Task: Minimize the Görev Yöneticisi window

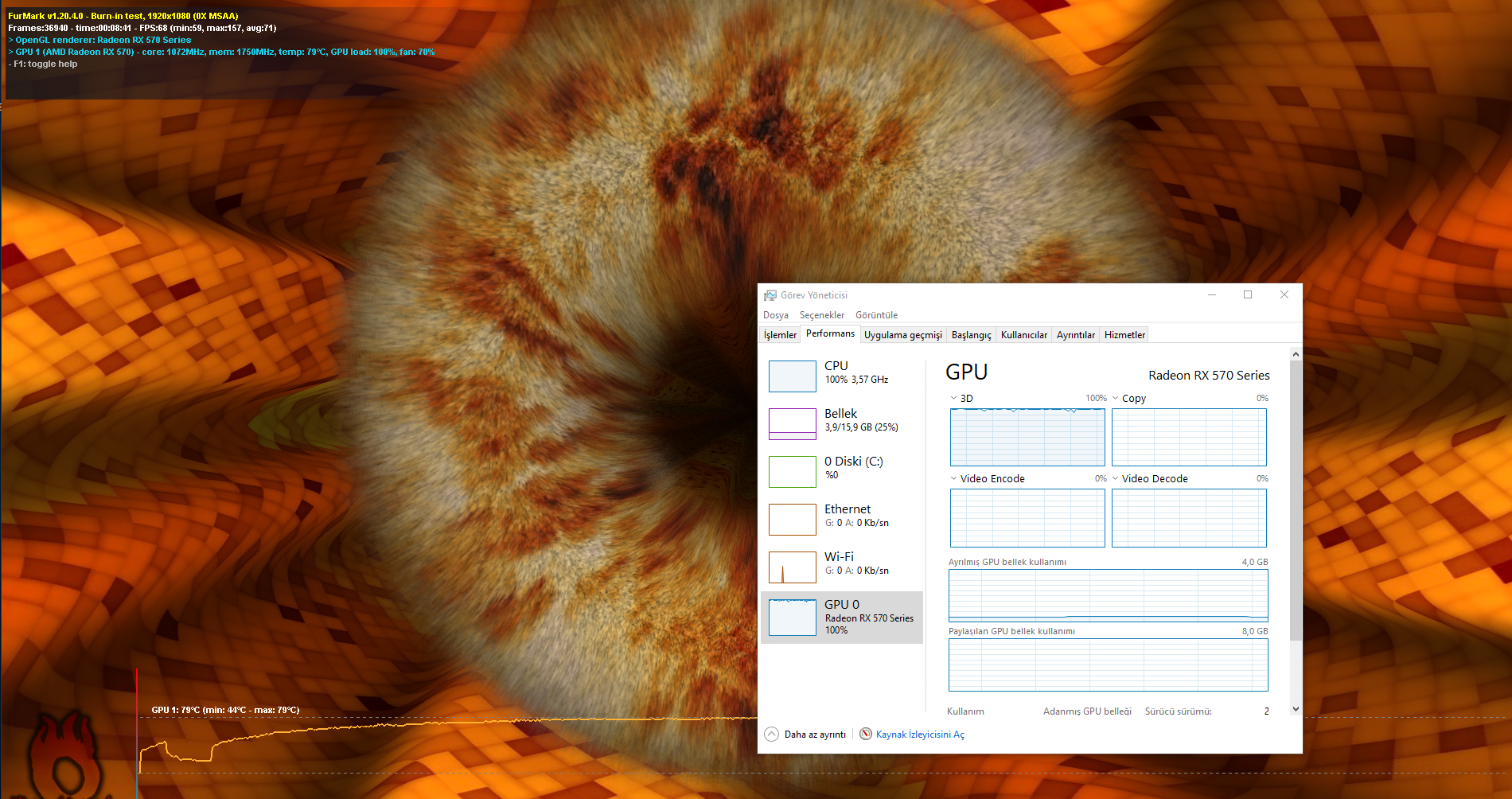Action: tap(1212, 294)
